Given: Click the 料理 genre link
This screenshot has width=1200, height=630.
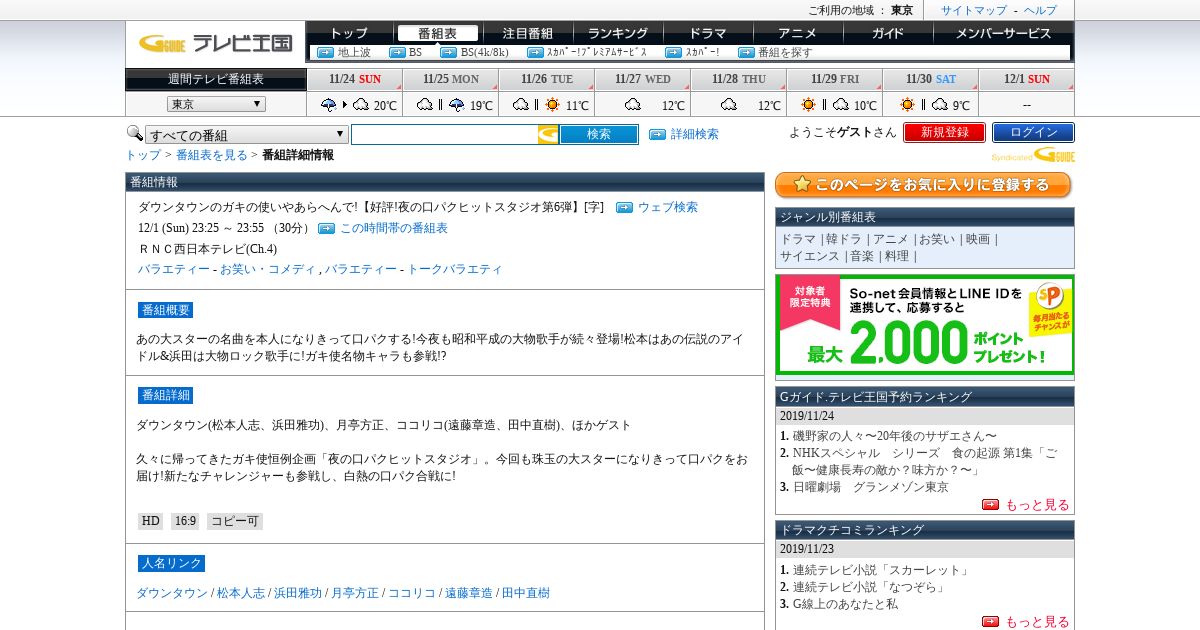Looking at the screenshot, I should (897, 256).
